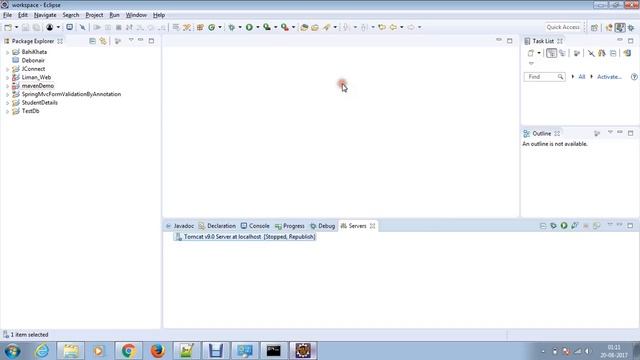The width and height of the screenshot is (640, 360).
Task: Click the Open Task toolbar icon
Action: coord(315,27)
